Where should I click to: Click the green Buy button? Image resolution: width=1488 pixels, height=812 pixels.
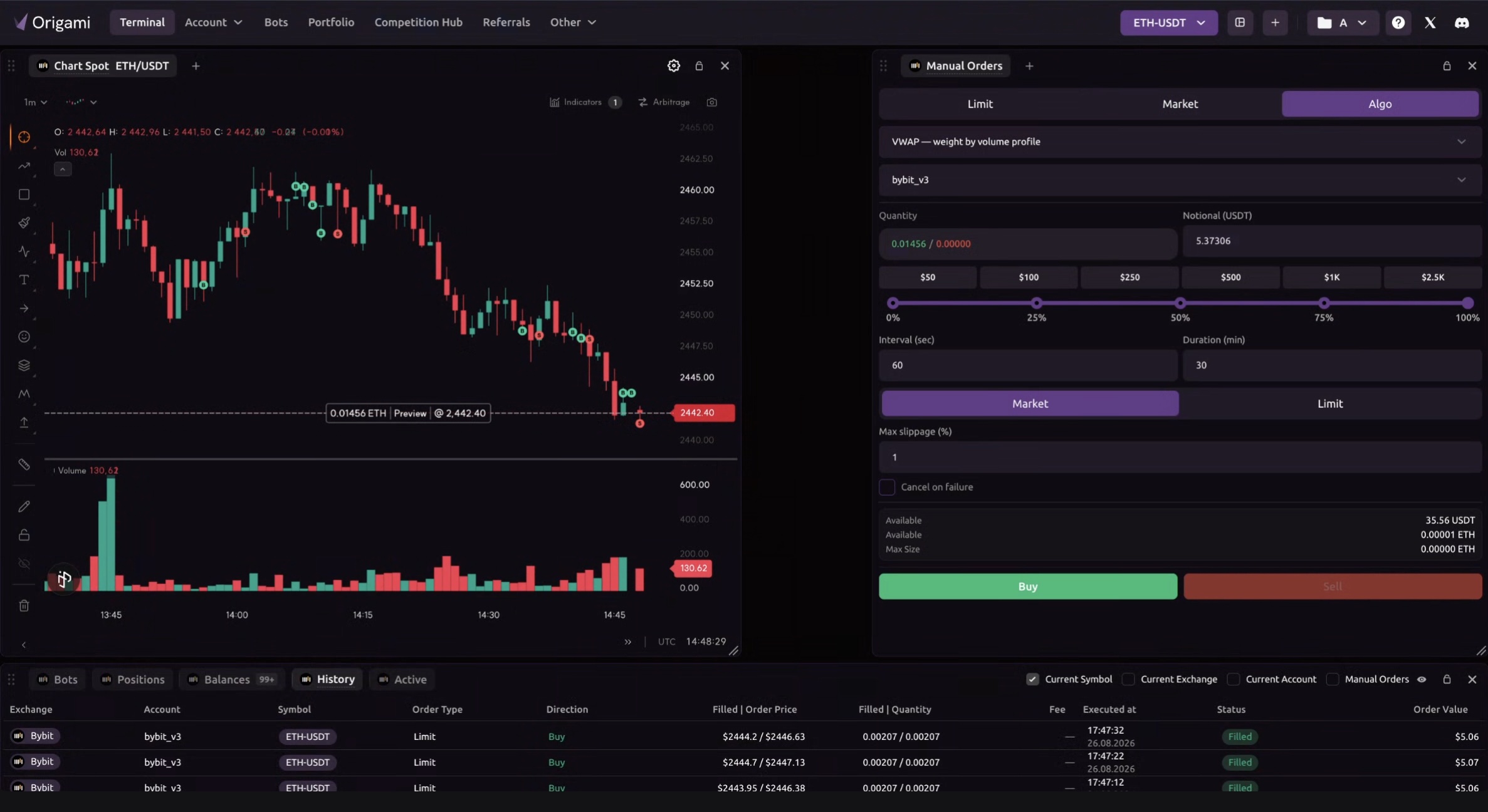pos(1028,587)
